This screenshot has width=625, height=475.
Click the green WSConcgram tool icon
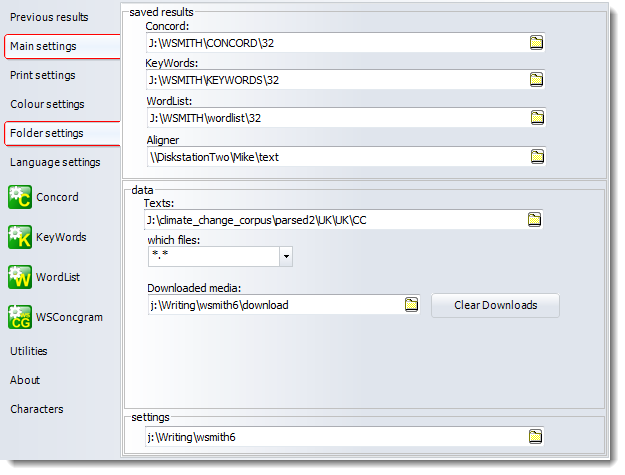point(20,317)
